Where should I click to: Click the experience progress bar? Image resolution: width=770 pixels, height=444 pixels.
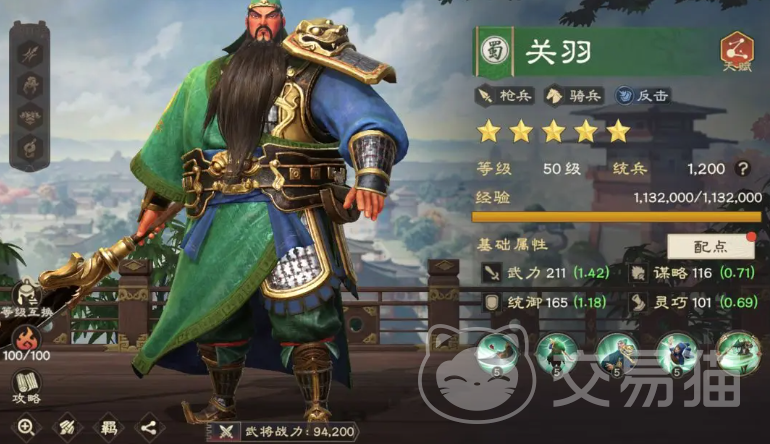(616, 217)
